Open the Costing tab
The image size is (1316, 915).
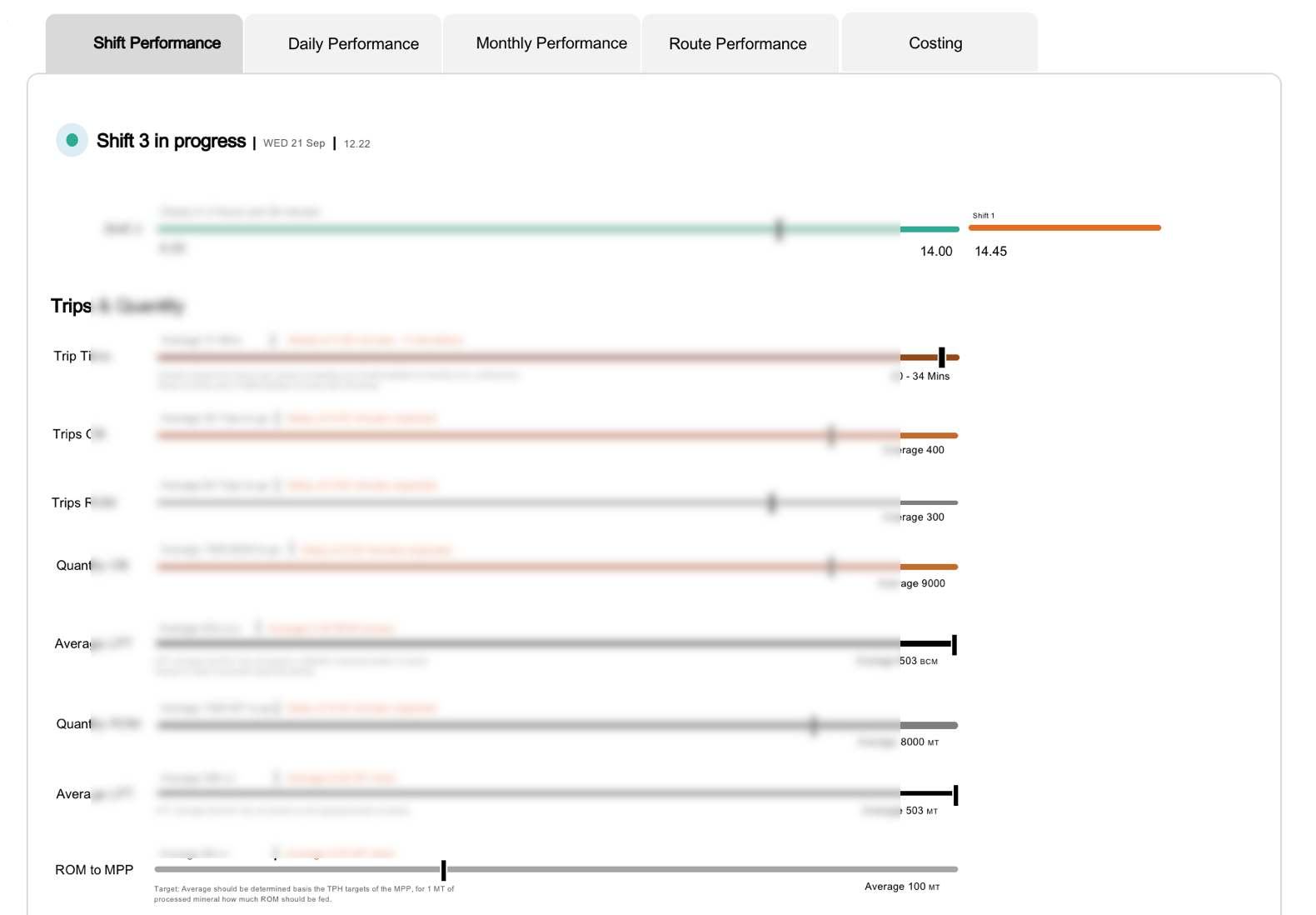pyautogui.click(x=935, y=43)
